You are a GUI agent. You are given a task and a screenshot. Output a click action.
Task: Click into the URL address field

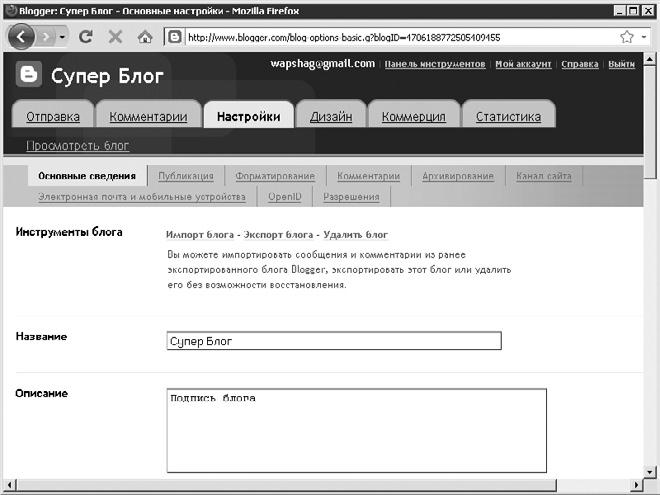pyautogui.click(x=402, y=37)
